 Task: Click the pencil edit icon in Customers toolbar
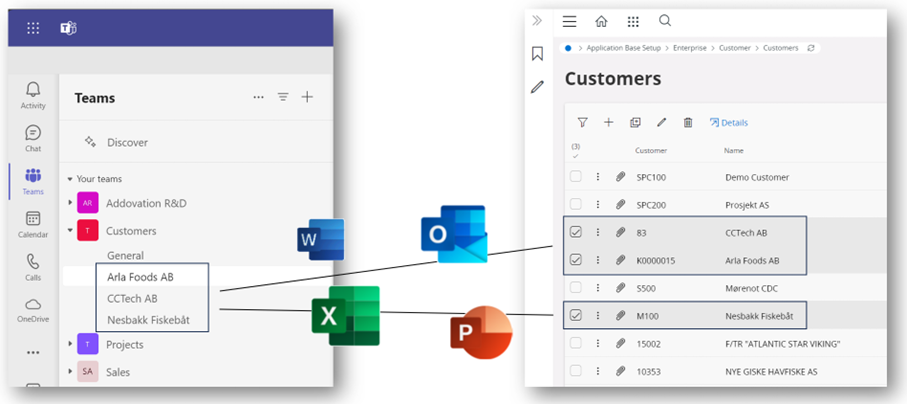[x=661, y=122]
